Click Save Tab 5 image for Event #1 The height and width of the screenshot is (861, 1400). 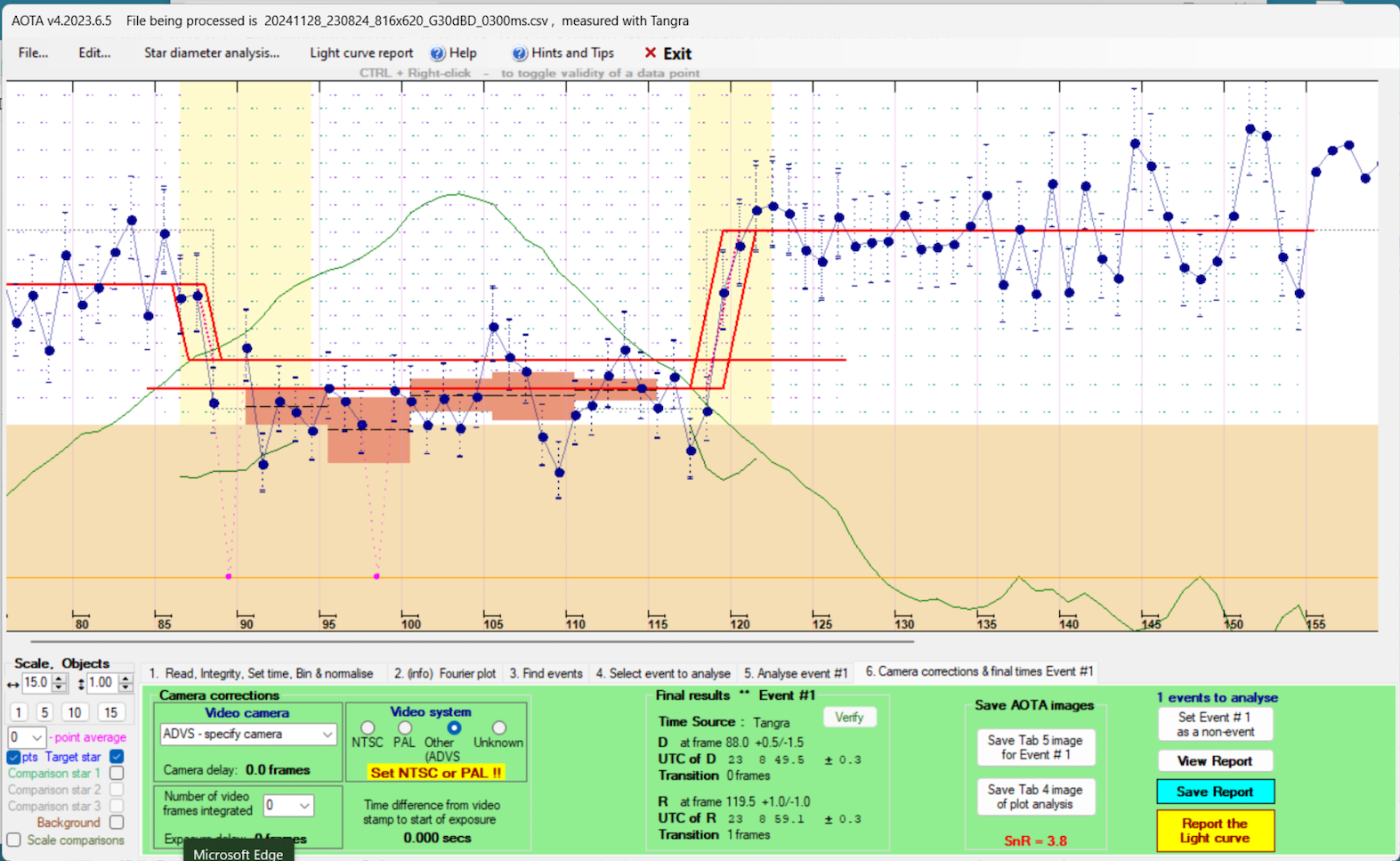(1035, 748)
